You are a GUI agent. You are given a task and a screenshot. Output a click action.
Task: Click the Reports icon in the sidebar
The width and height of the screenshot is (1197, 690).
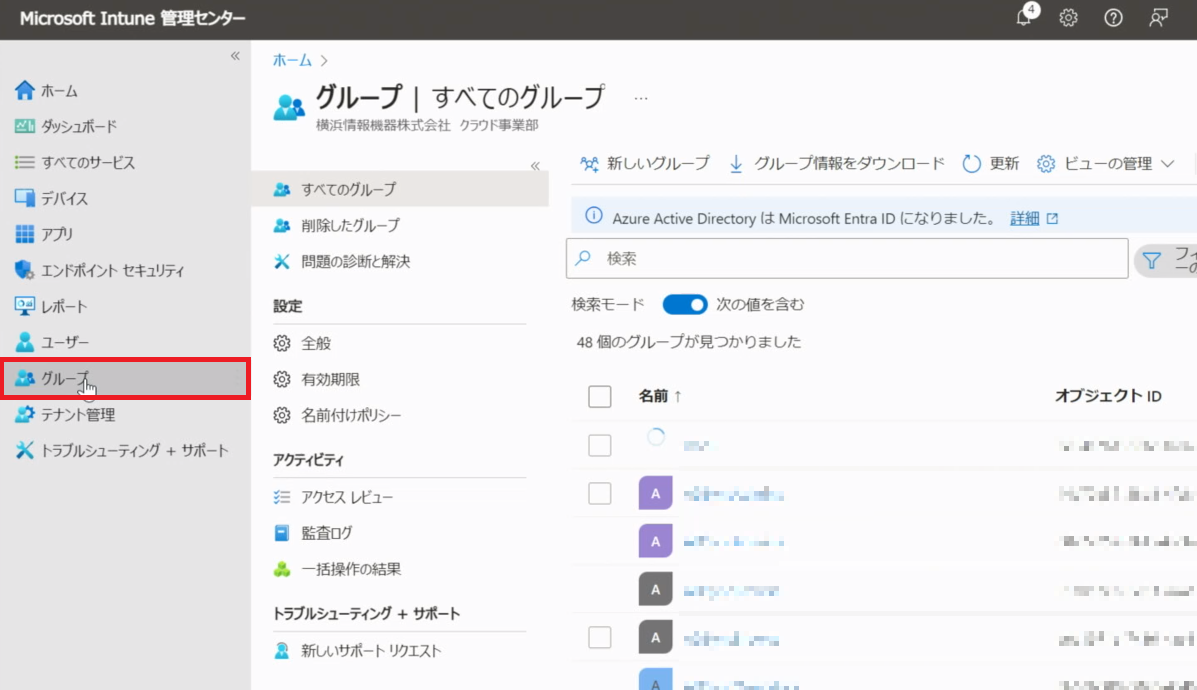pyautogui.click(x=24, y=306)
